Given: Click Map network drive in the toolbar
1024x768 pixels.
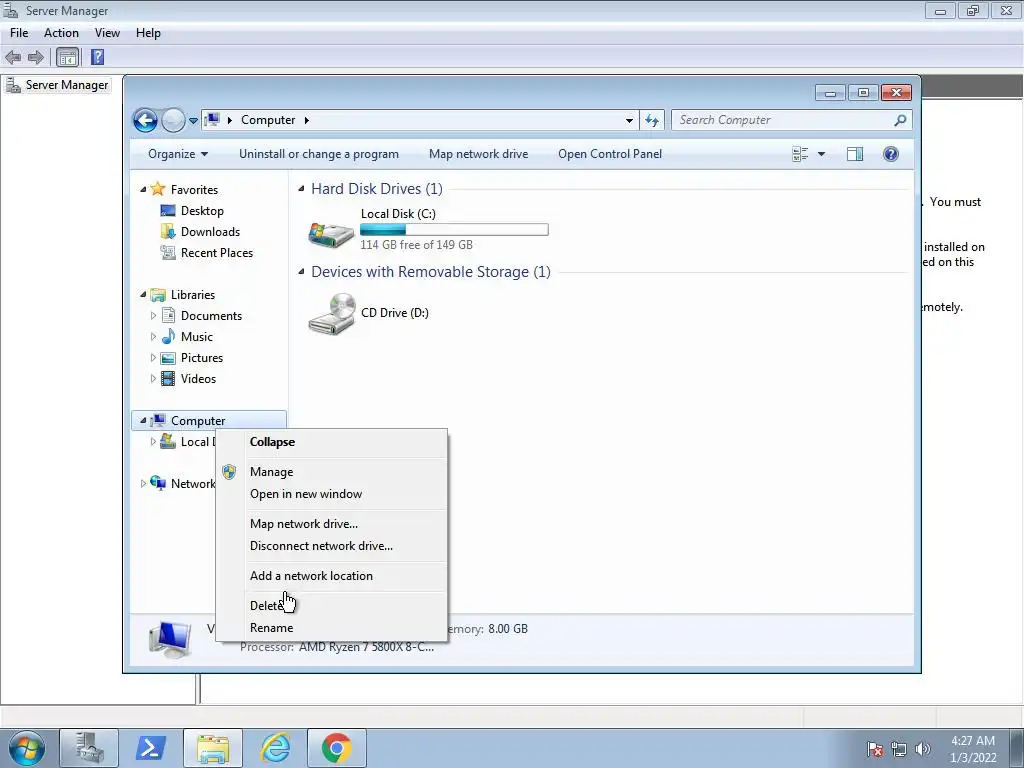Looking at the screenshot, I should (x=479, y=154).
